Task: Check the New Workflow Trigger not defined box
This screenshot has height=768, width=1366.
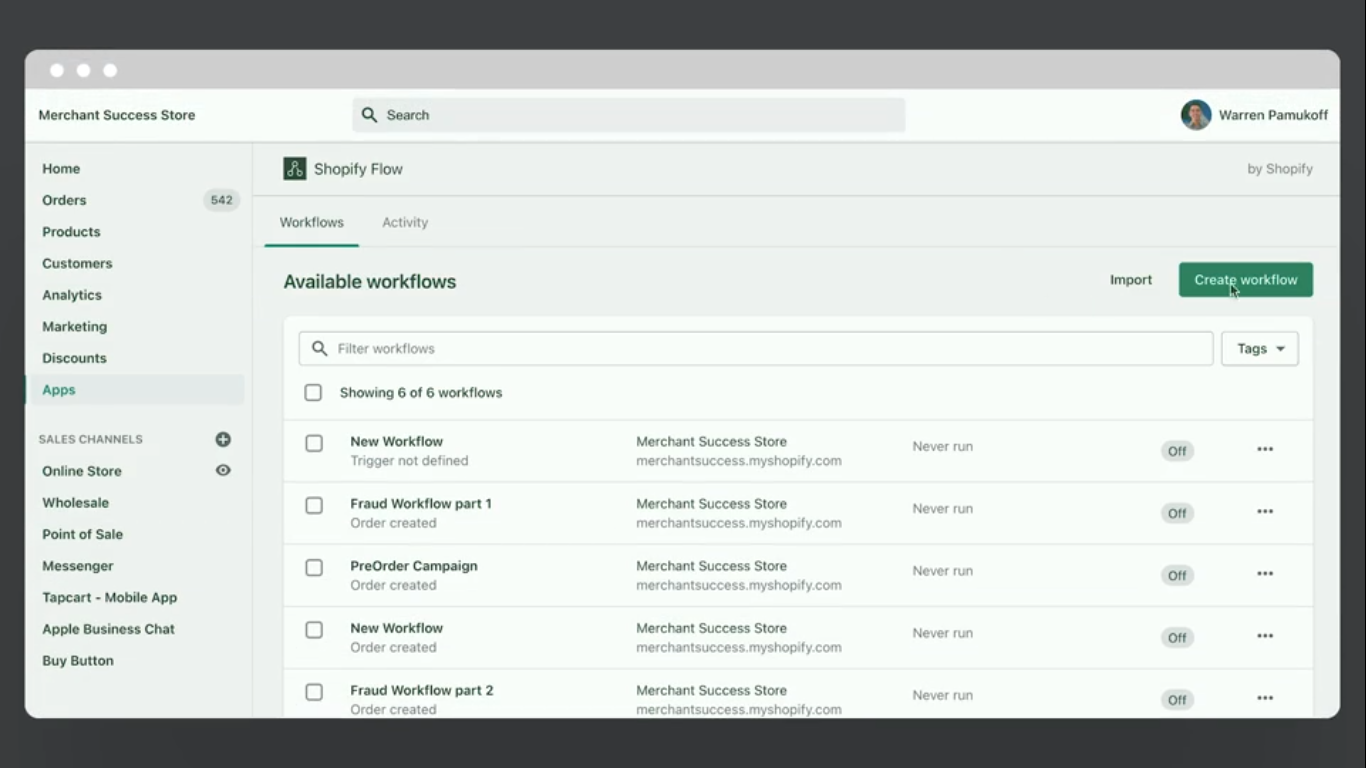Action: click(x=314, y=443)
